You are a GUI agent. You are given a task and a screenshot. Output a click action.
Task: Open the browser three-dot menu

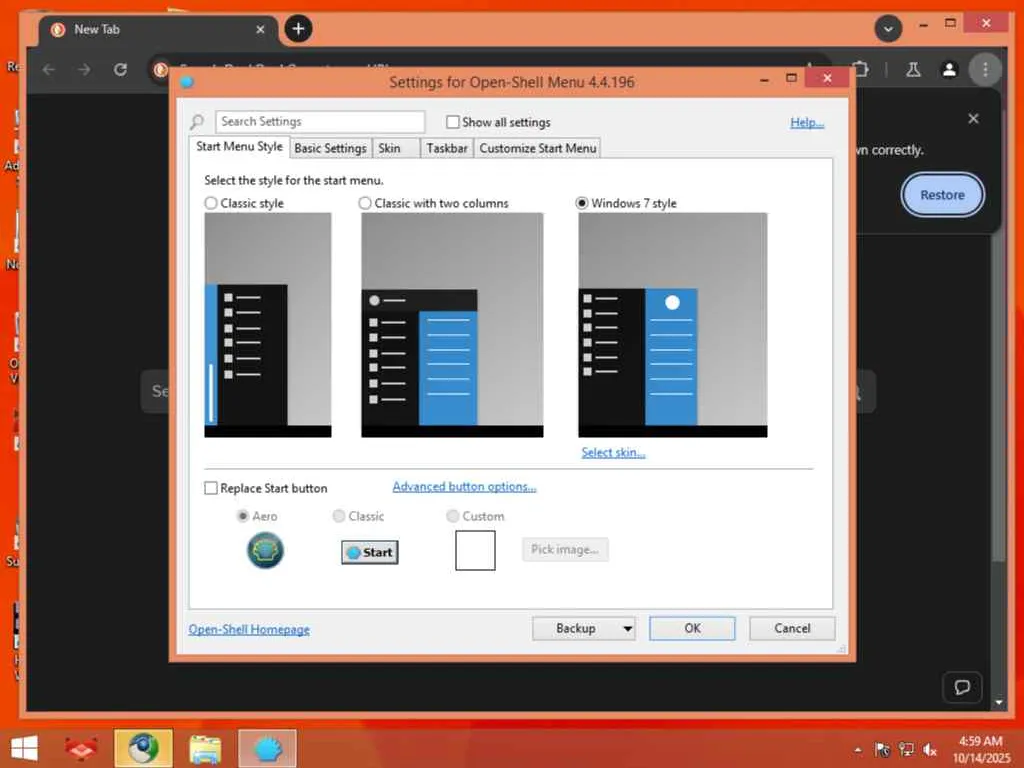tap(985, 69)
